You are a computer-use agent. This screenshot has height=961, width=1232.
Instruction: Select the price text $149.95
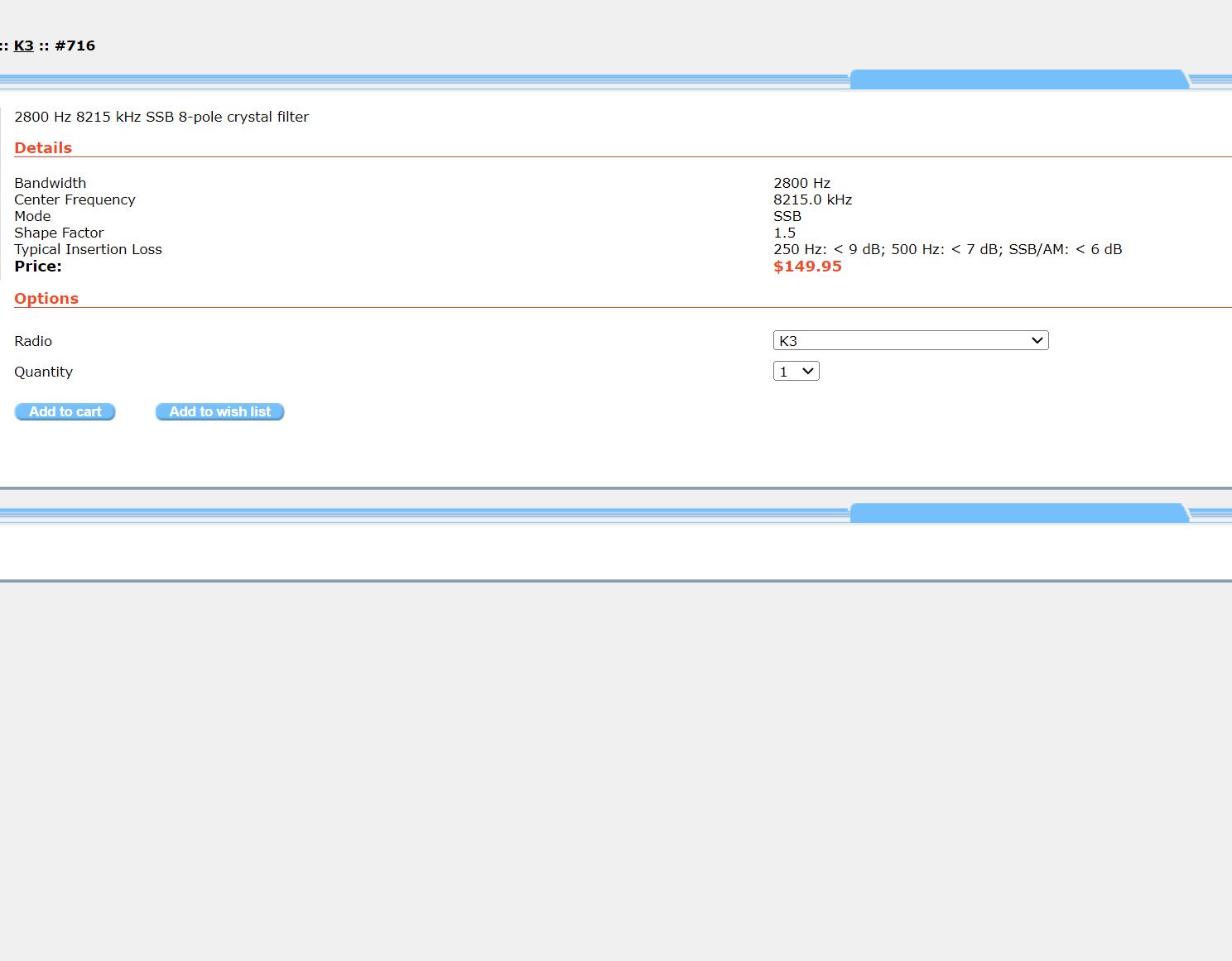(807, 267)
